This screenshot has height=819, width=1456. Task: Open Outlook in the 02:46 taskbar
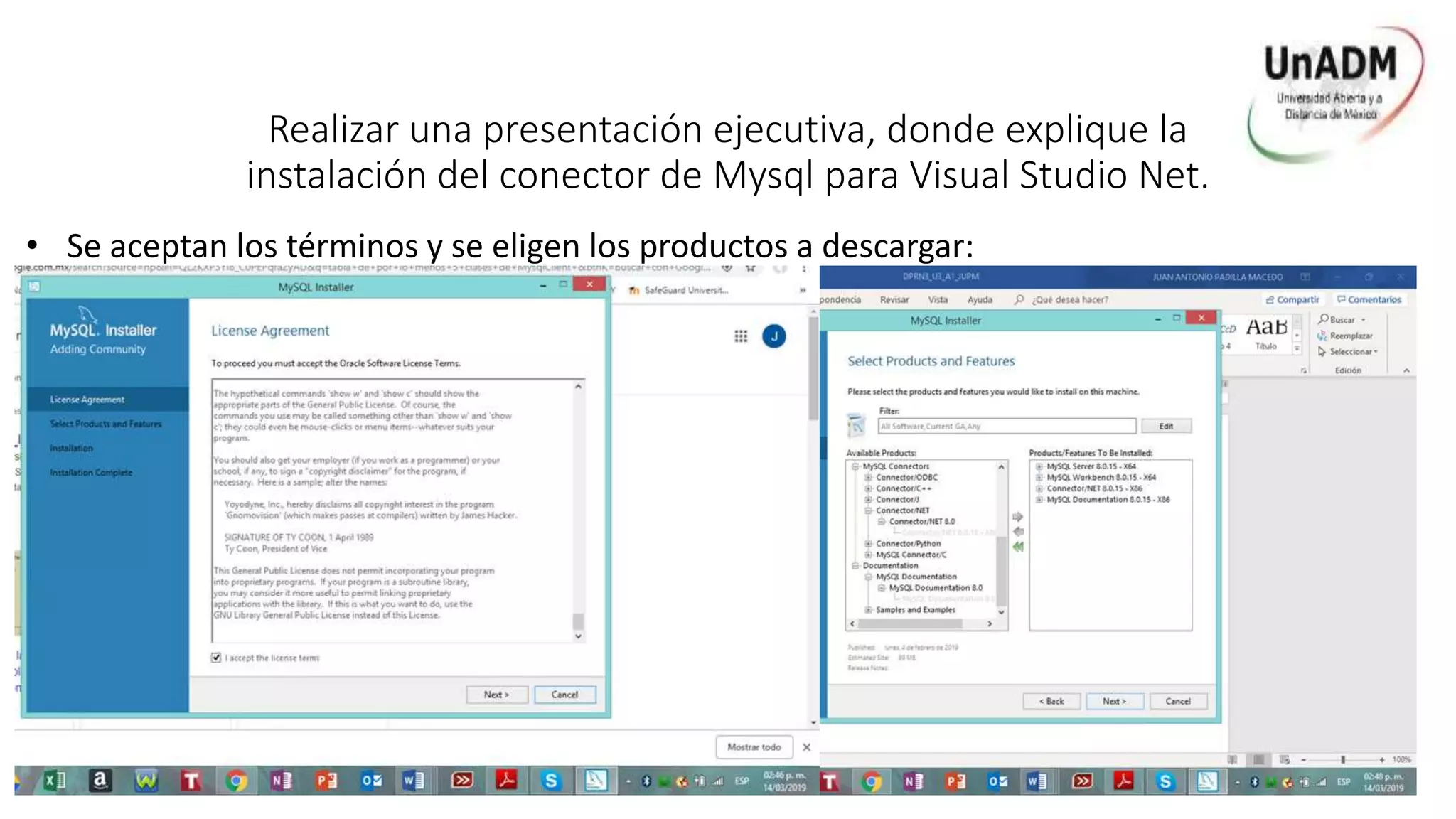coord(372,781)
